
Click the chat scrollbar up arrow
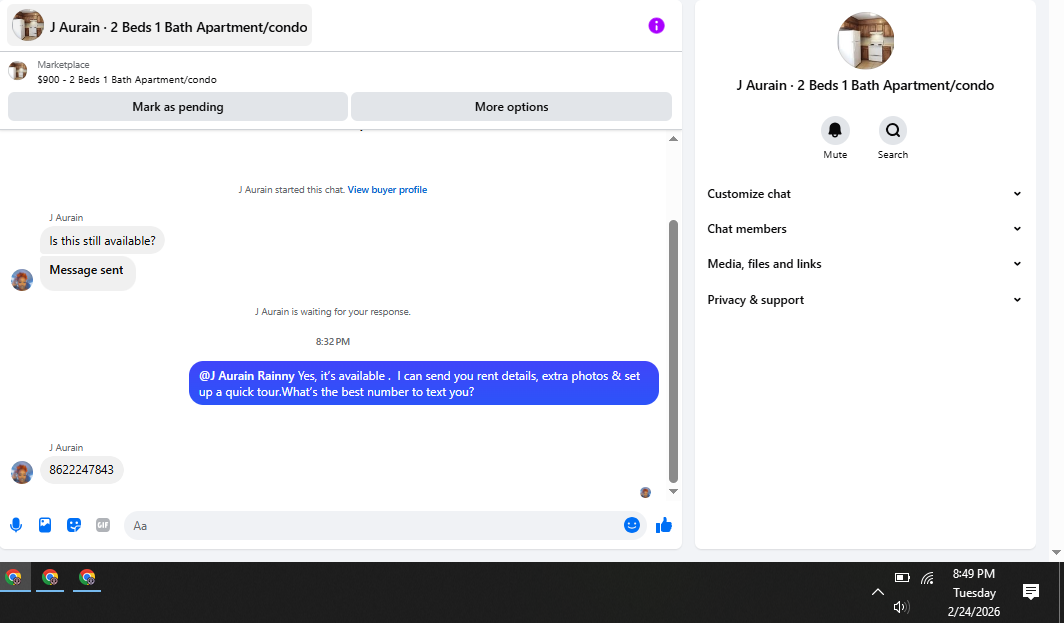673,139
